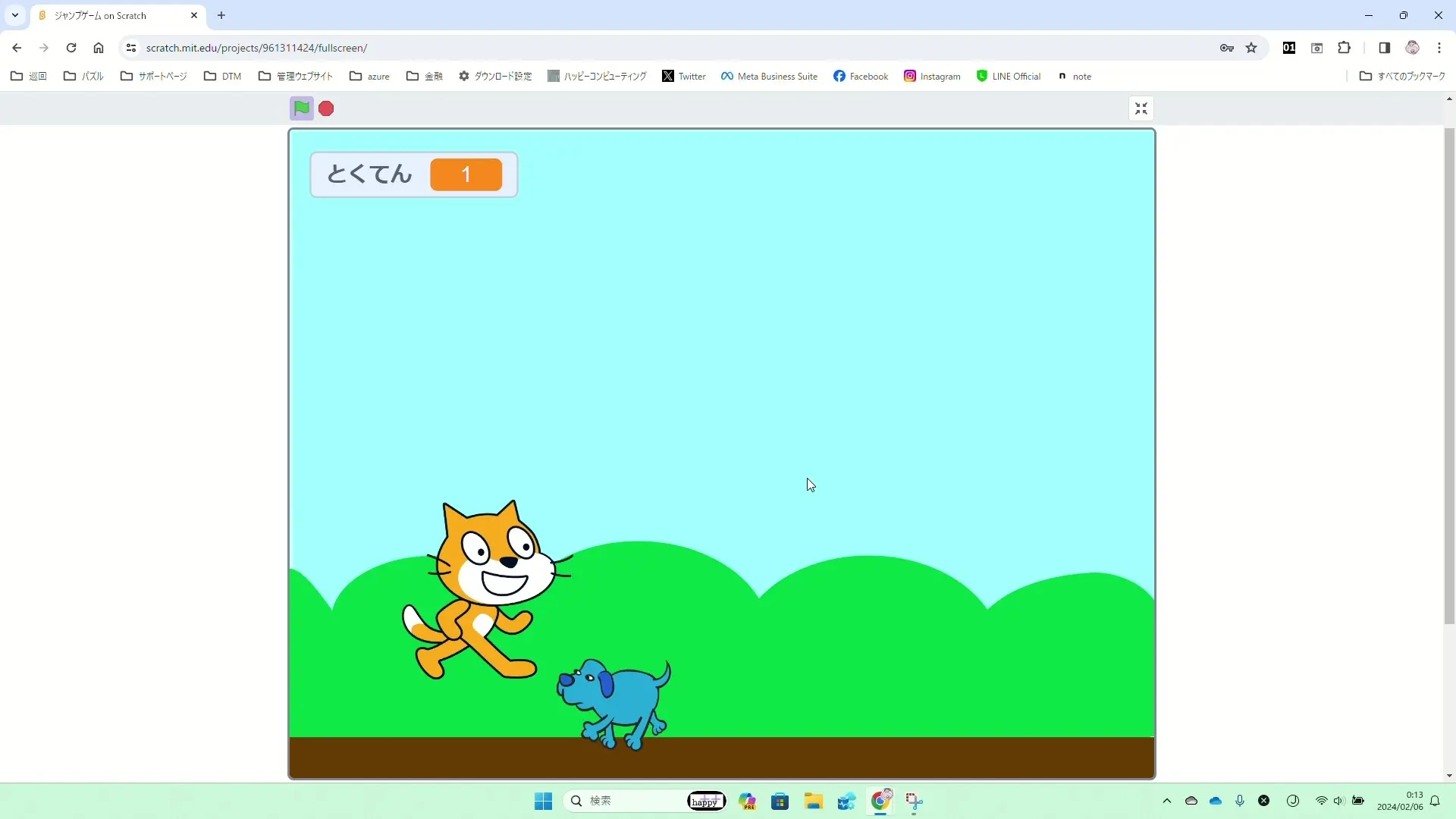
Task: Click the green flag to start game
Action: 301,108
